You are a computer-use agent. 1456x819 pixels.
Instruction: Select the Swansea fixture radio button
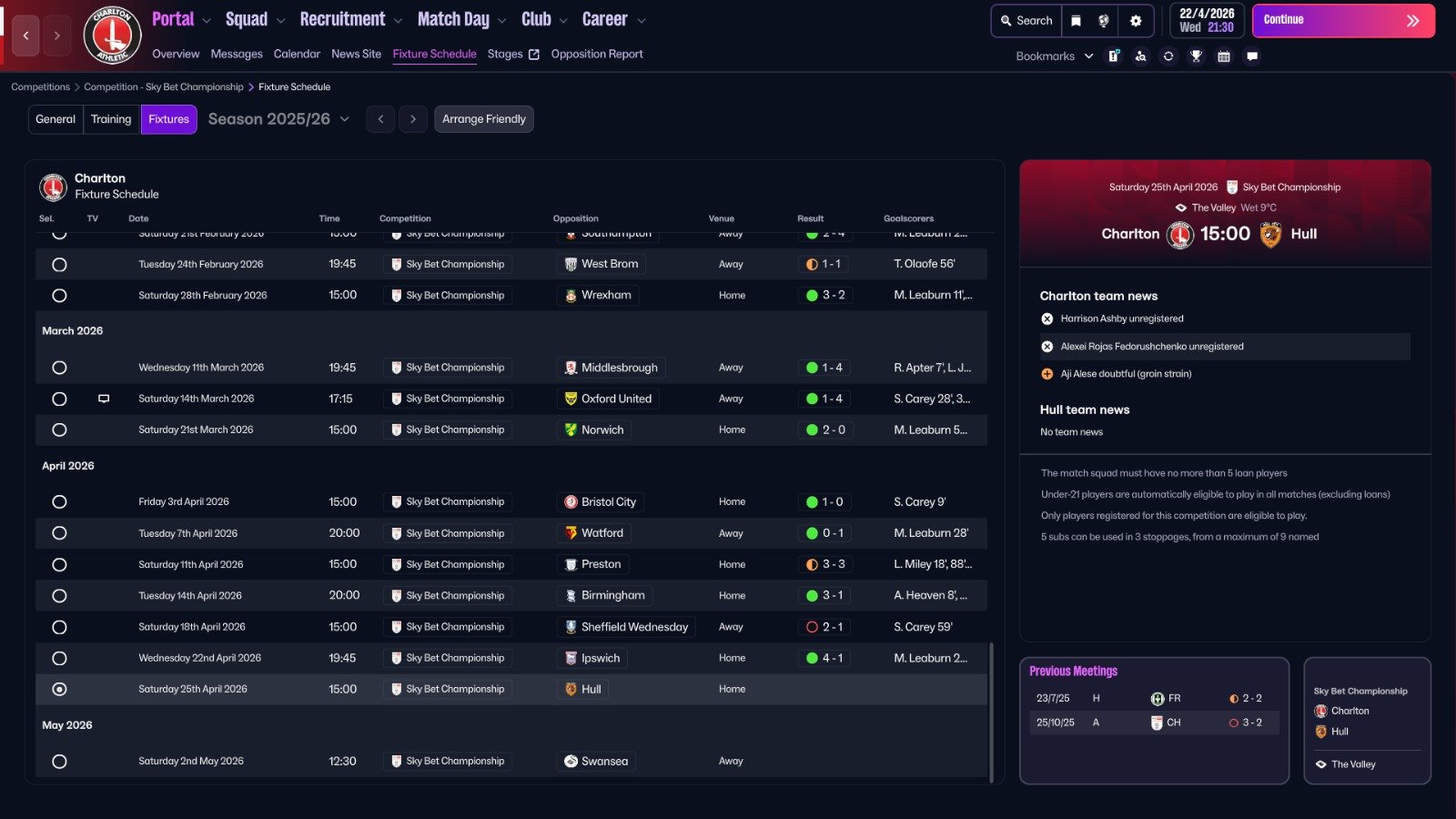tap(59, 762)
